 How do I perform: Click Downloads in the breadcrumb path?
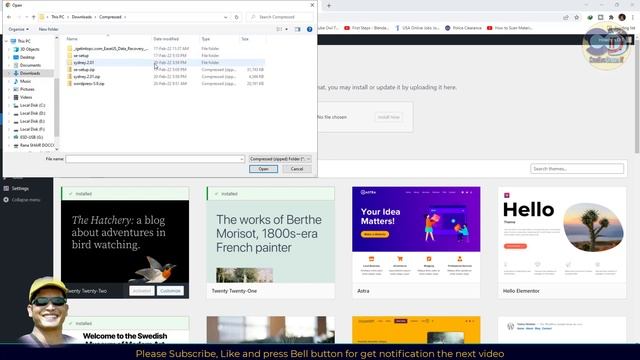(82, 17)
